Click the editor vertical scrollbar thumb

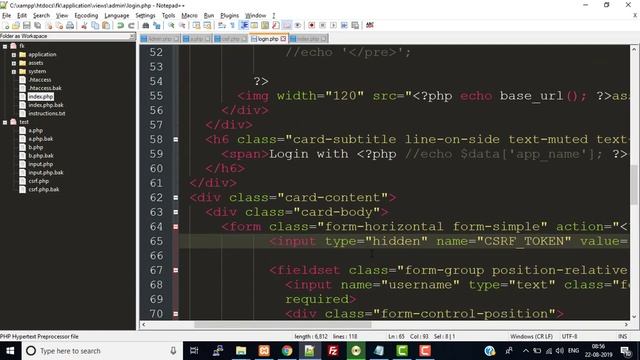pyautogui.click(x=634, y=184)
